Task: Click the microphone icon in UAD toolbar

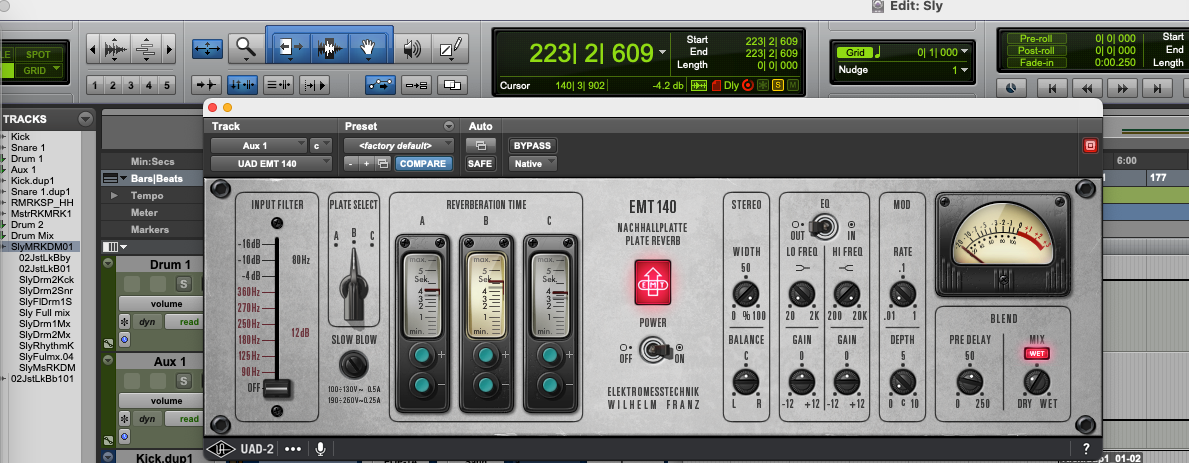Action: coord(320,449)
